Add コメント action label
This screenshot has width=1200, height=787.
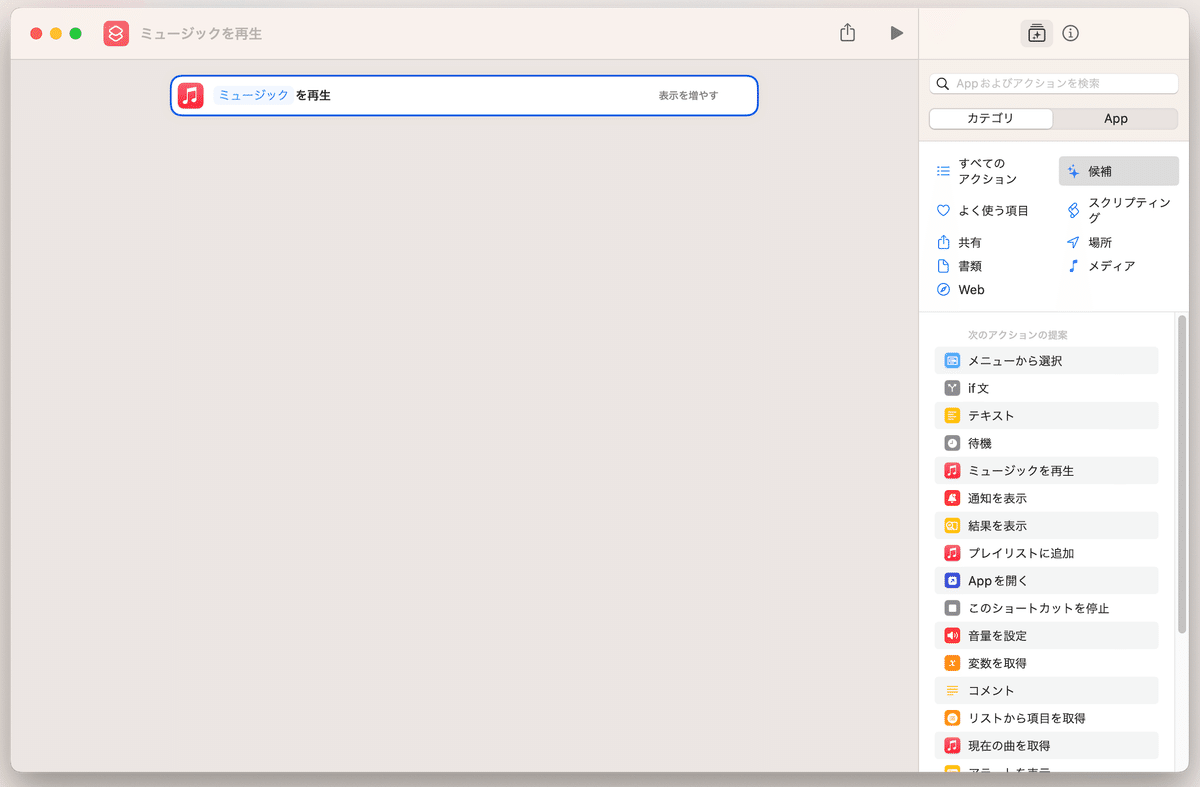[991, 690]
